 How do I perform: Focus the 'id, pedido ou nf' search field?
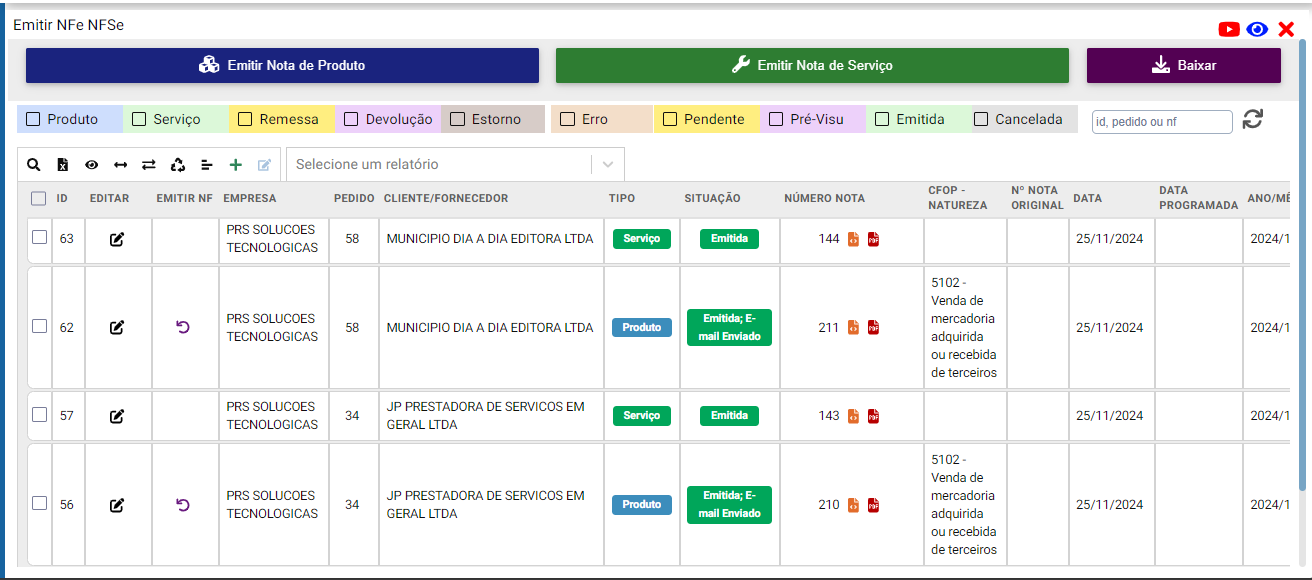(1161, 122)
